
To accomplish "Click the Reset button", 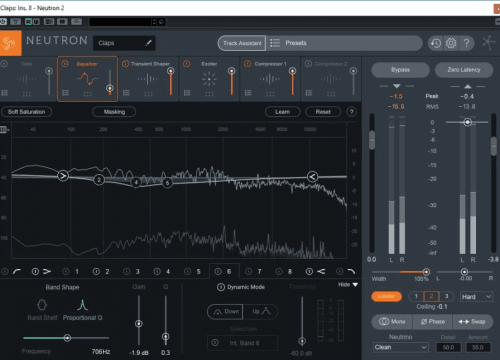I will [x=323, y=112].
